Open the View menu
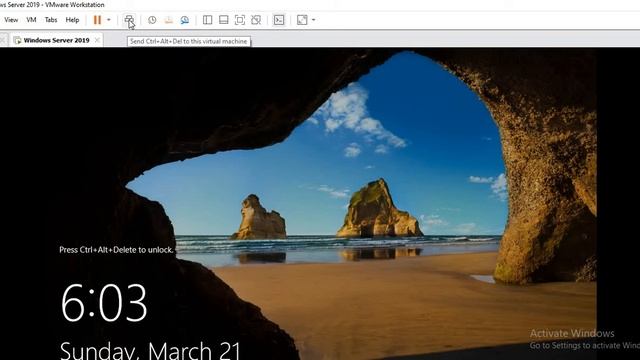 [x=11, y=20]
